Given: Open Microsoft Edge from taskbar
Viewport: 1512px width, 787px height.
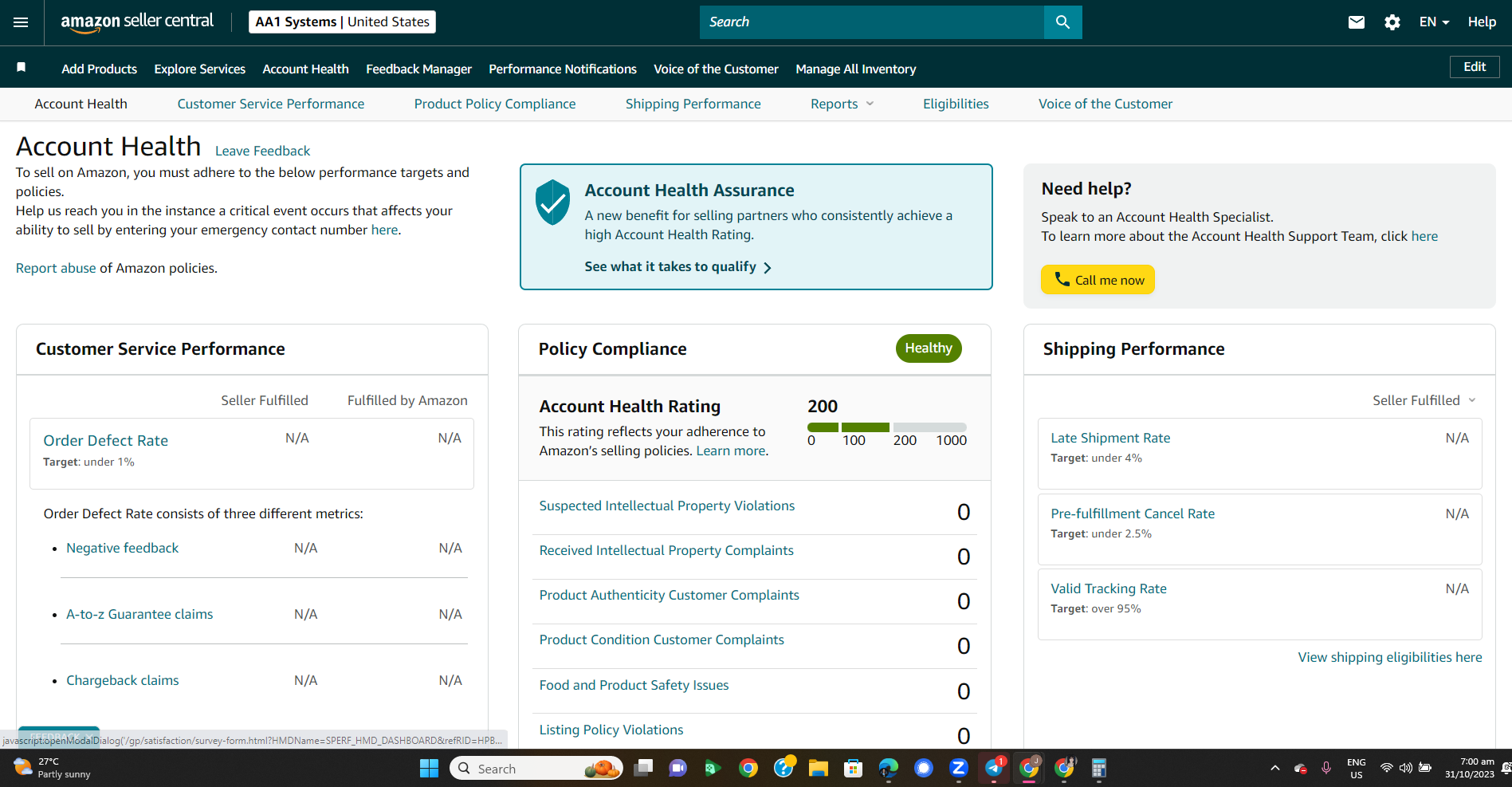Looking at the screenshot, I should click(x=889, y=768).
